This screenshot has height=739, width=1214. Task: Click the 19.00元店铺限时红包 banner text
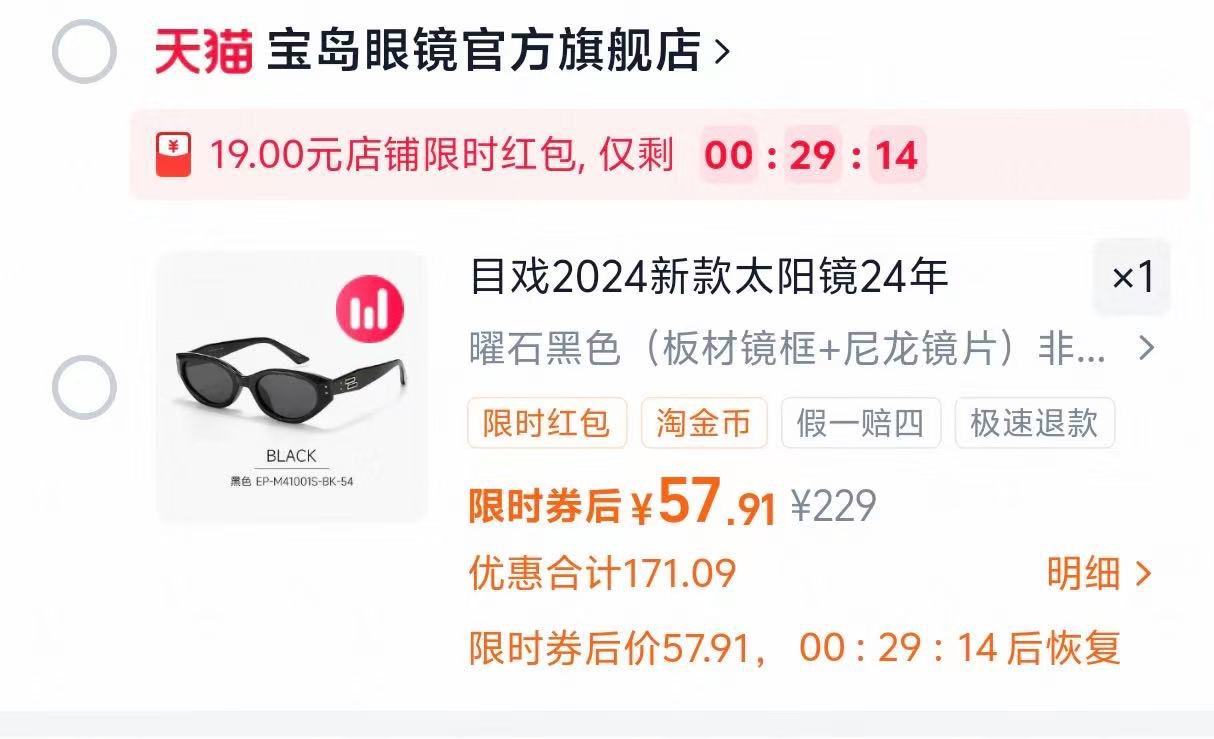[441, 156]
